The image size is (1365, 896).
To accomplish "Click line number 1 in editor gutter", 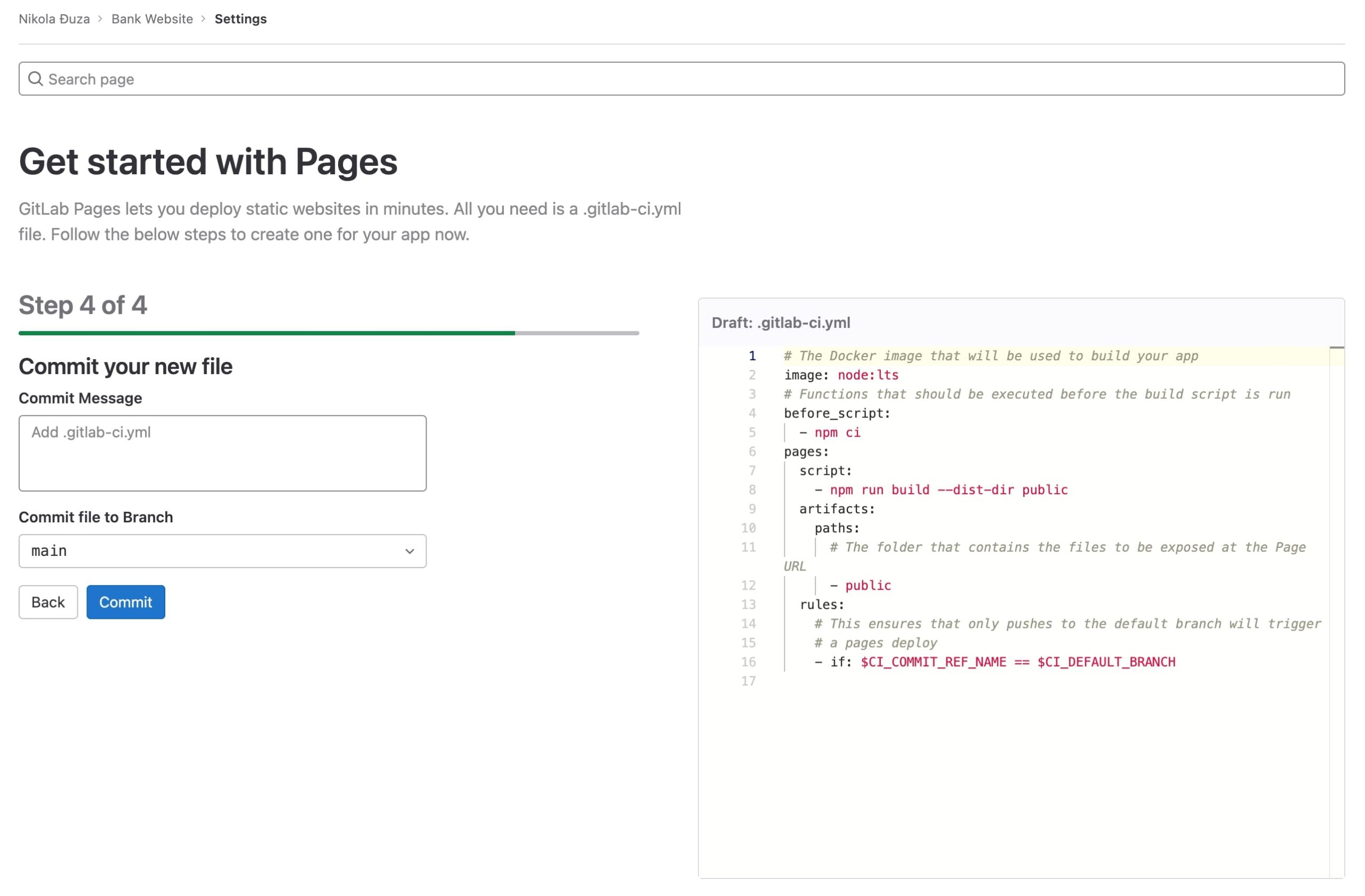I will [752, 356].
